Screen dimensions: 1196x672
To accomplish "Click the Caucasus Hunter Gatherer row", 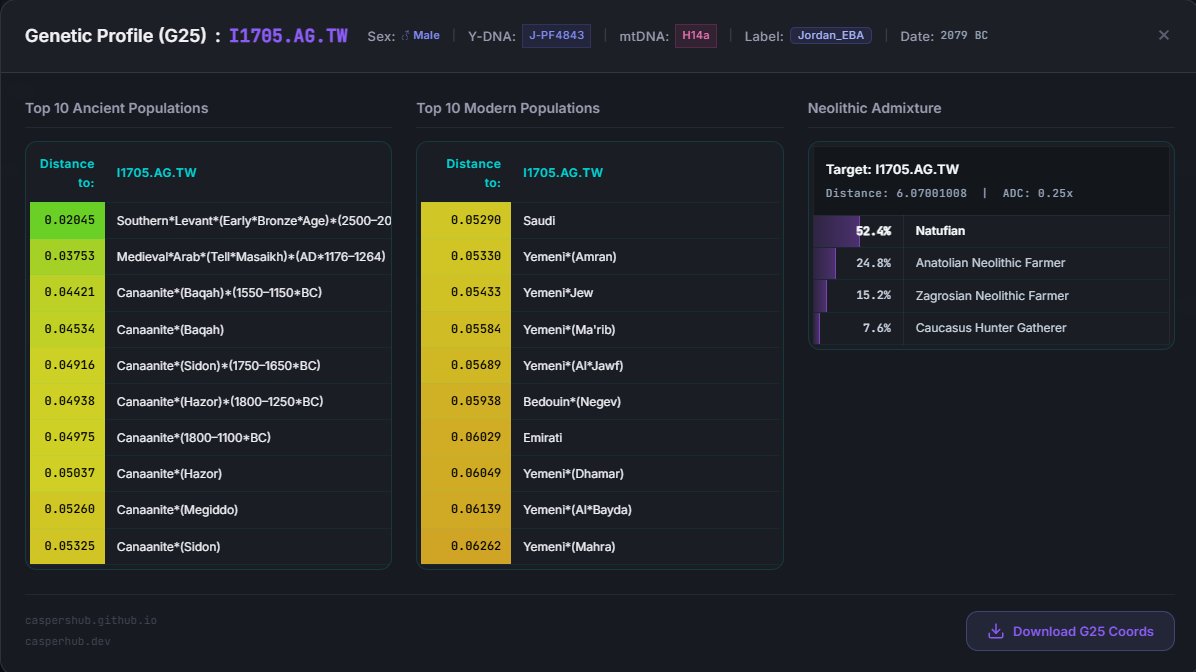I will [991, 328].
